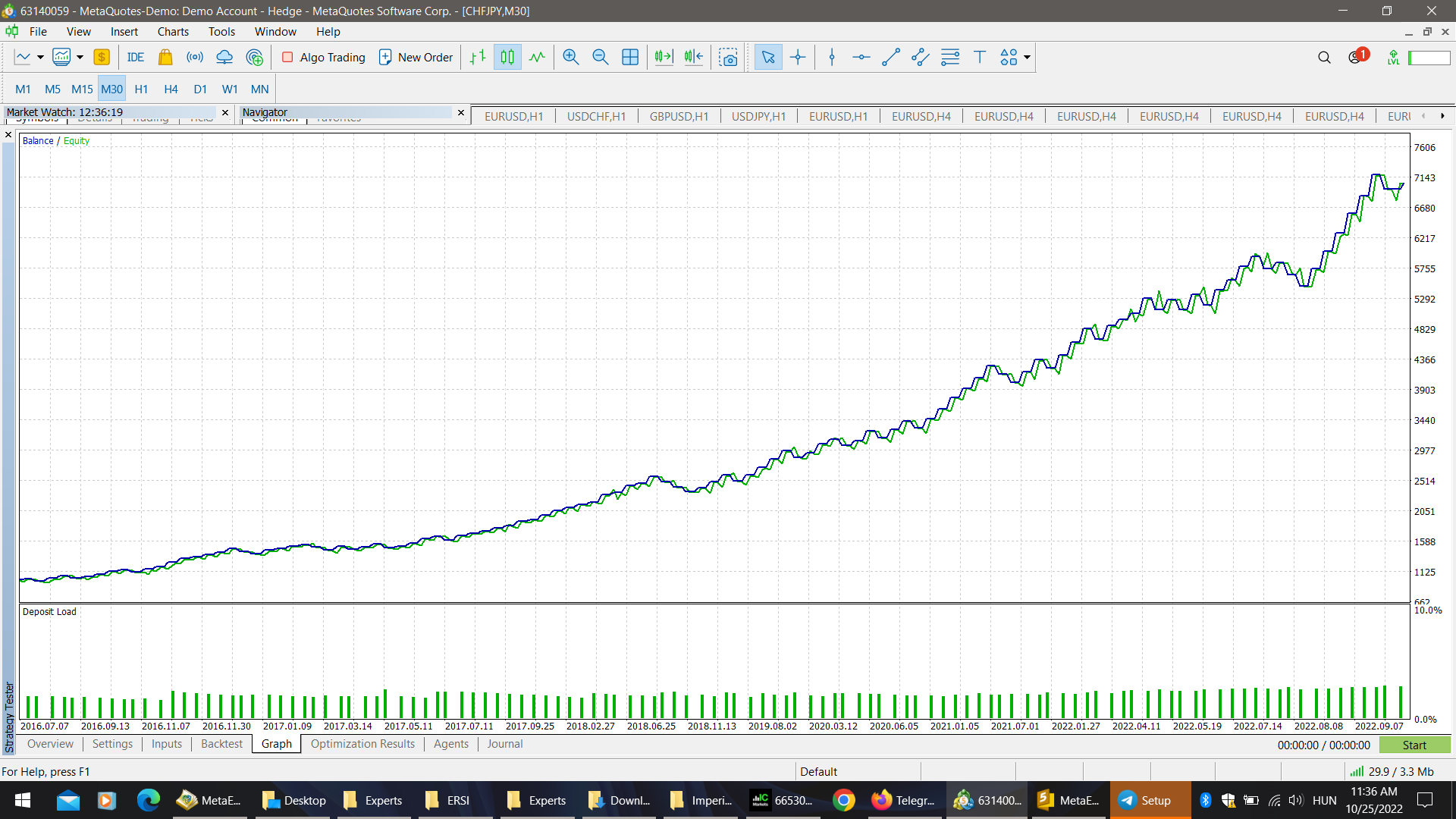Select the cursor arrow tool

(768, 57)
